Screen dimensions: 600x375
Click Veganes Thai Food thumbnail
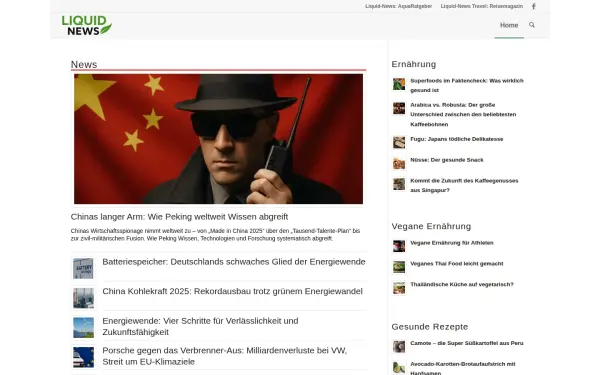click(399, 267)
